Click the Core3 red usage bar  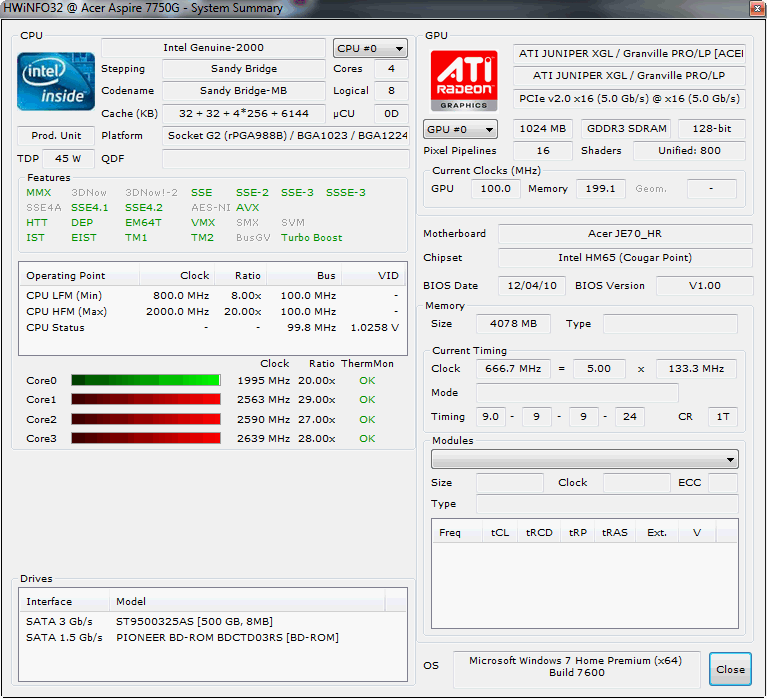tap(146, 438)
